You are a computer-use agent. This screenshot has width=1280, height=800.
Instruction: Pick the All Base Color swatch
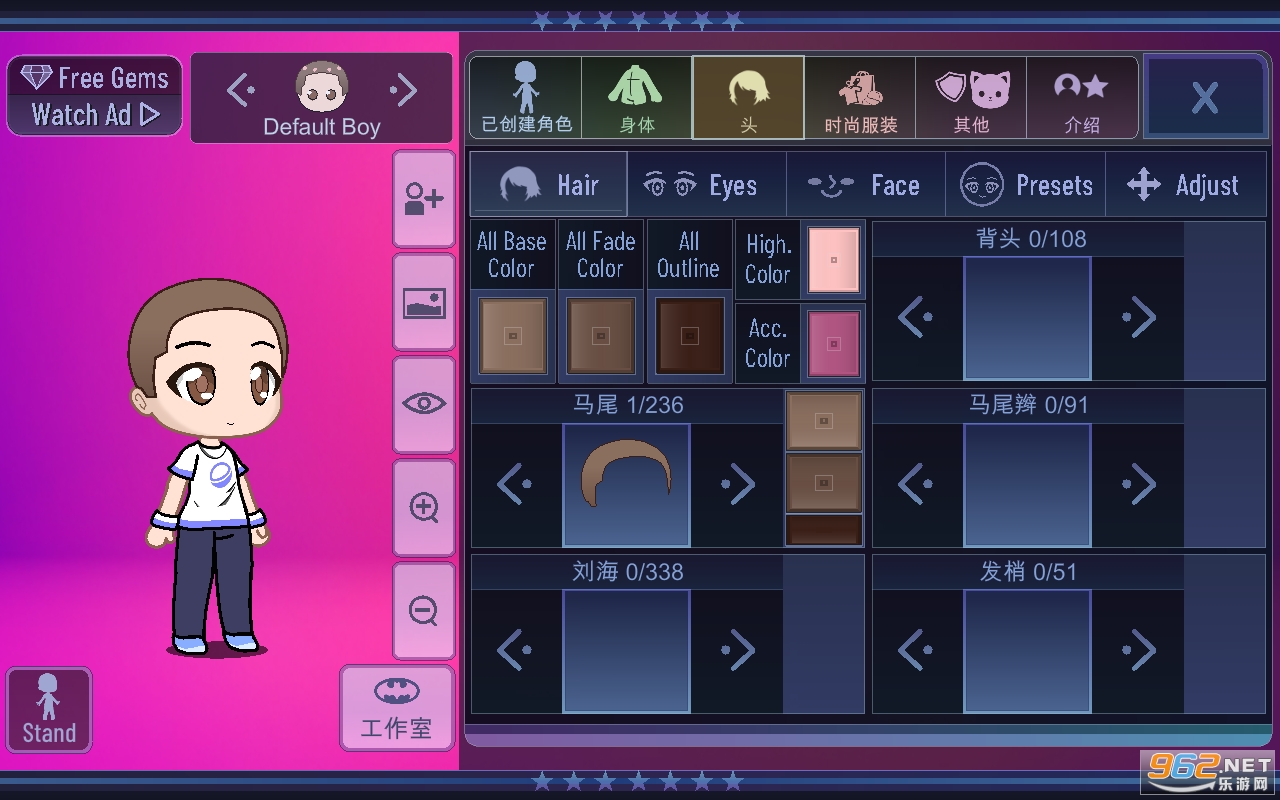(513, 337)
